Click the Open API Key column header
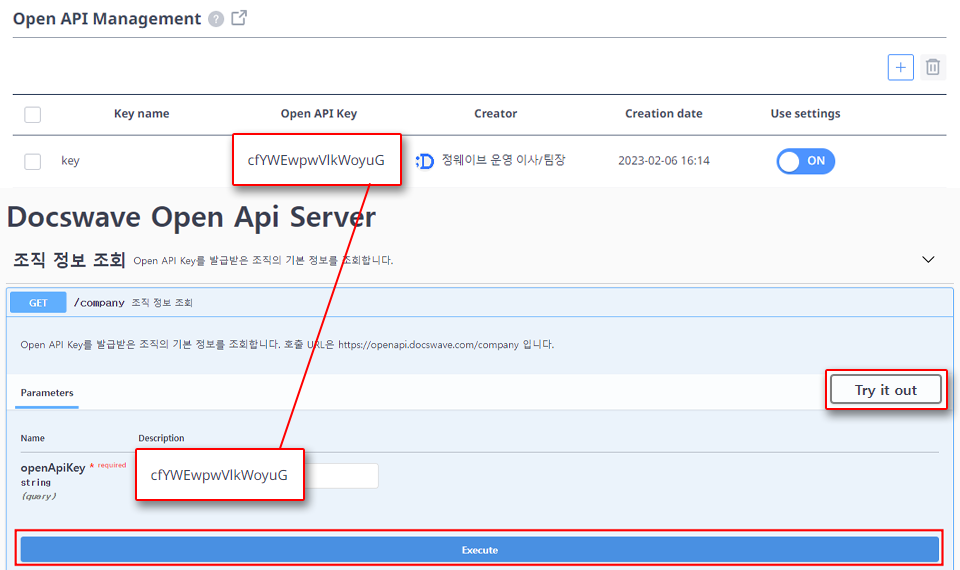This screenshot has height=570, width=960. point(318,114)
